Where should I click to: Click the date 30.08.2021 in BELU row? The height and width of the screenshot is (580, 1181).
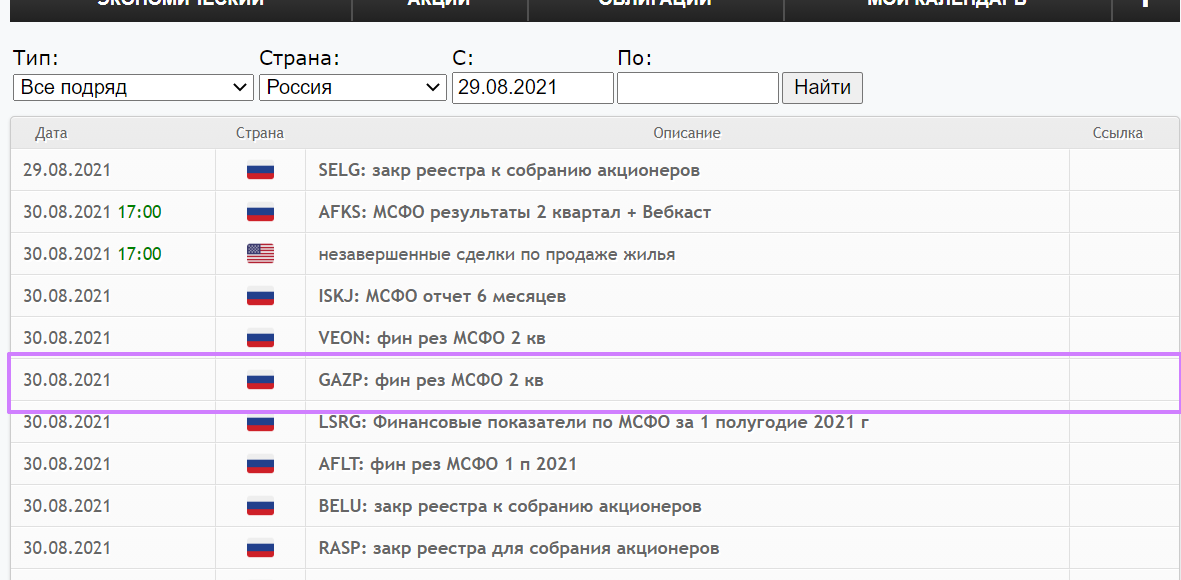[x=66, y=507]
